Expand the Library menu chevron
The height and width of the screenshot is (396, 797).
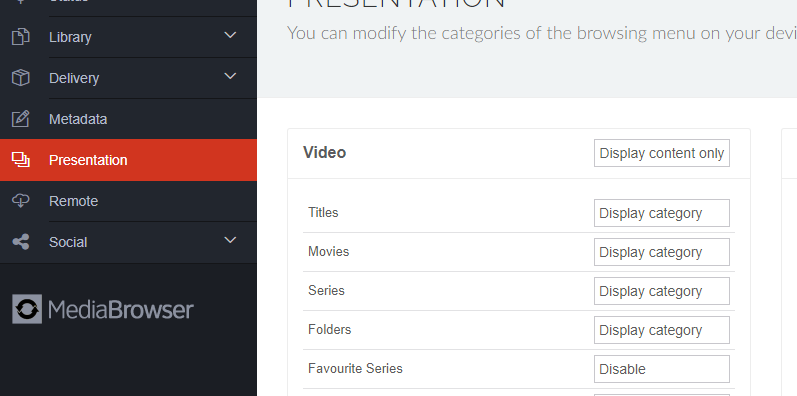pos(230,35)
